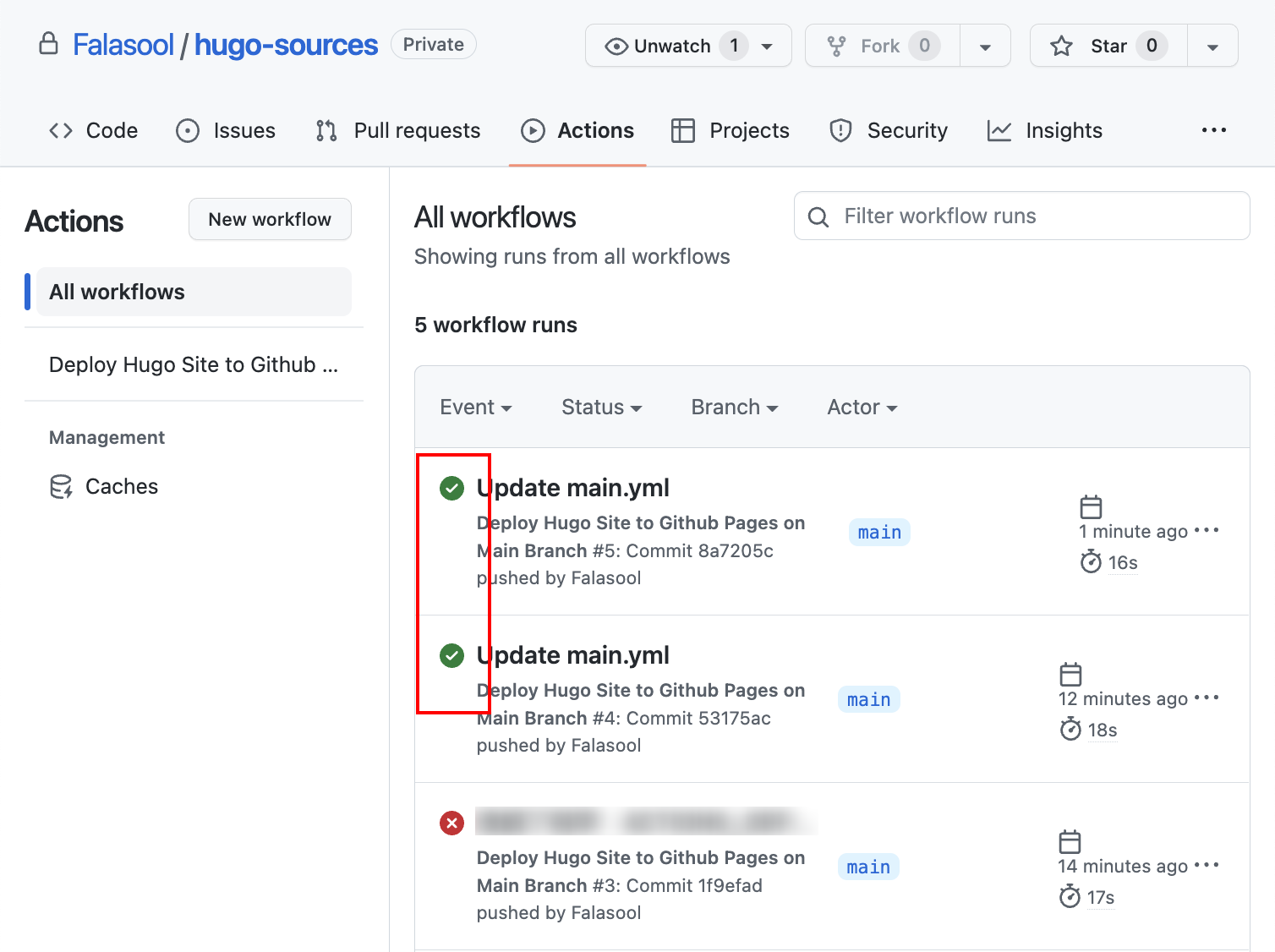Switch to the Issues tab
The width and height of the screenshot is (1275, 952).
pyautogui.click(x=226, y=130)
